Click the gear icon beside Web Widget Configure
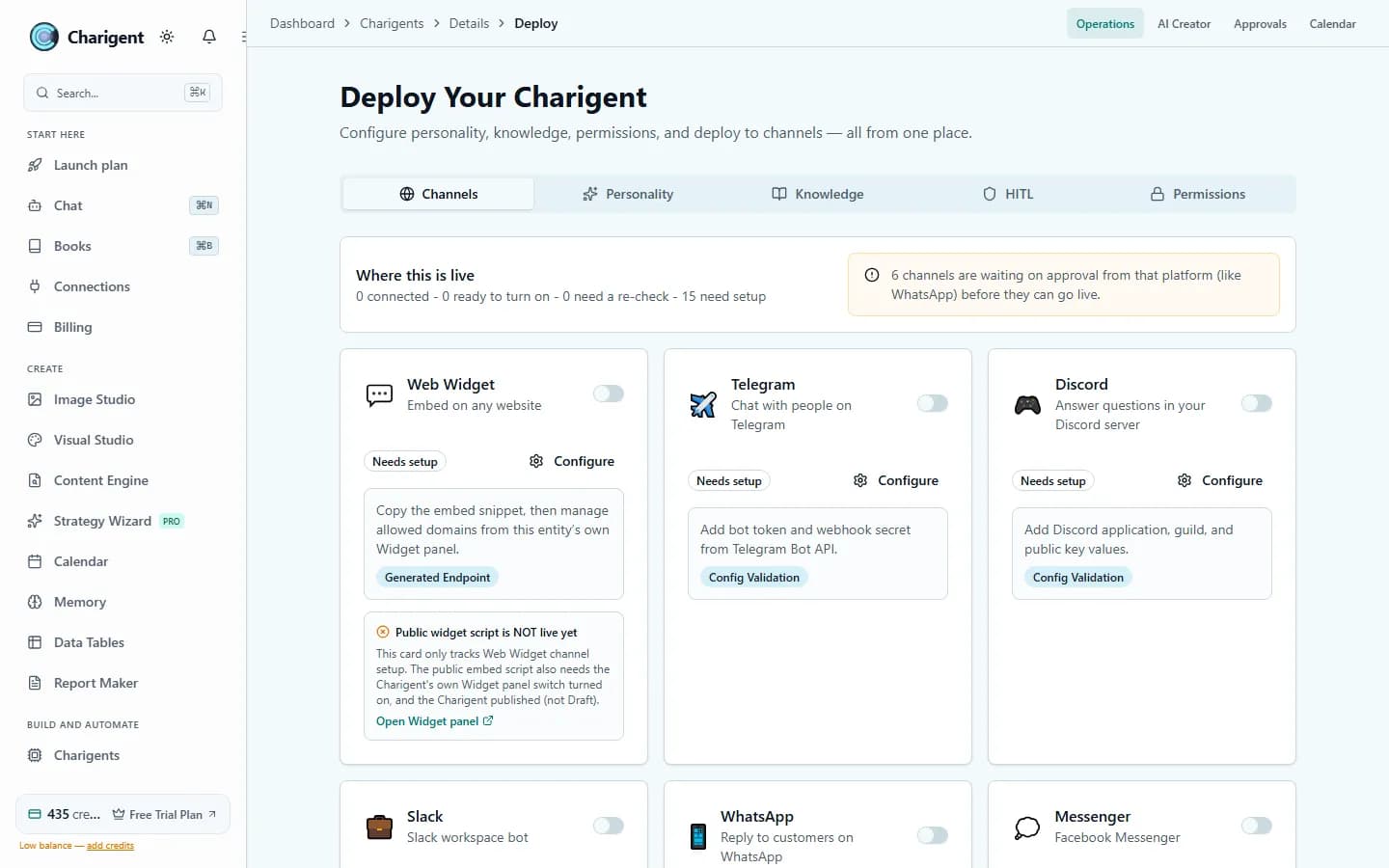The height and width of the screenshot is (868, 1389). [536, 461]
